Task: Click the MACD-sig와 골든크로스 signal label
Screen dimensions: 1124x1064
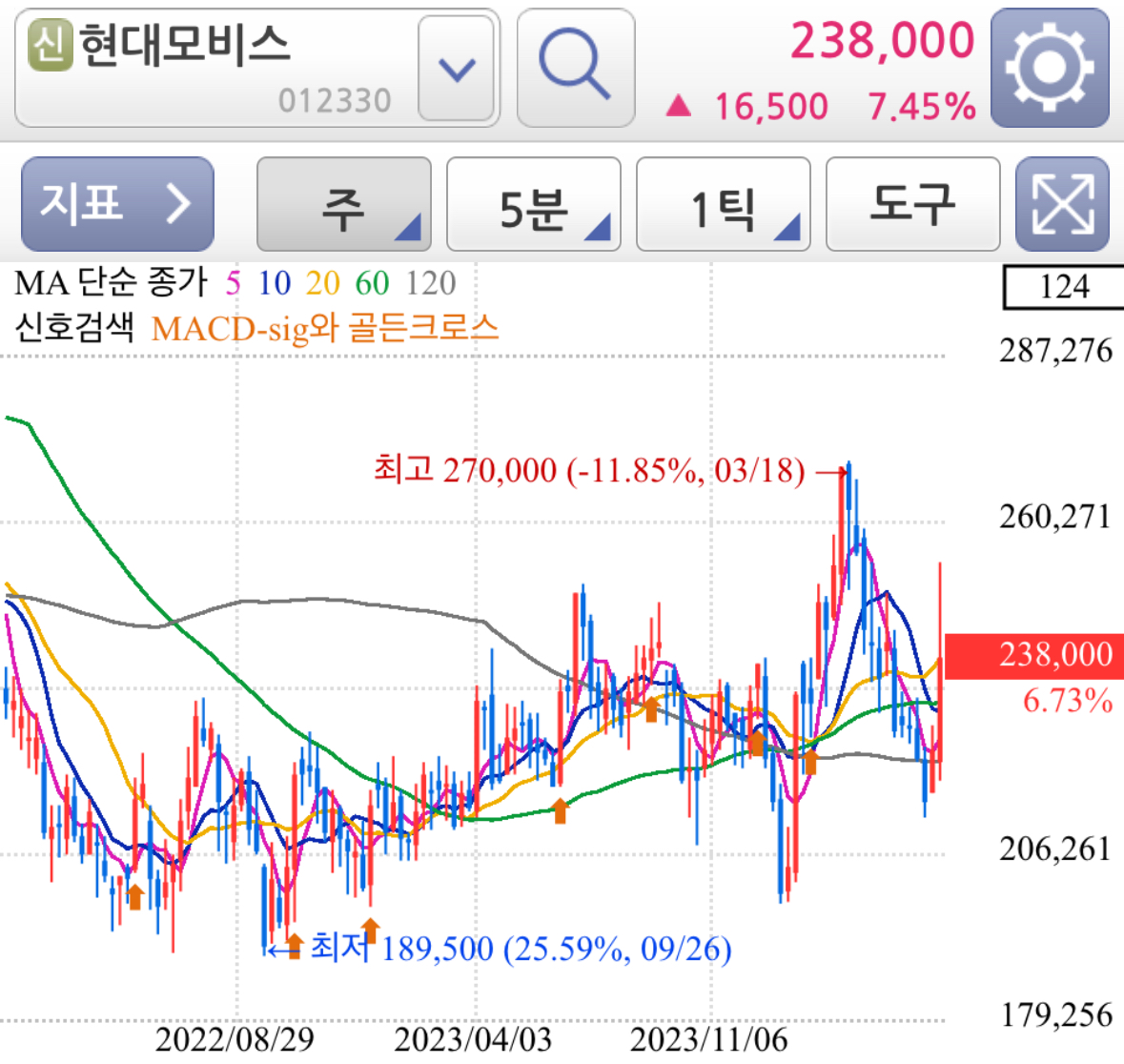Action: (x=325, y=328)
